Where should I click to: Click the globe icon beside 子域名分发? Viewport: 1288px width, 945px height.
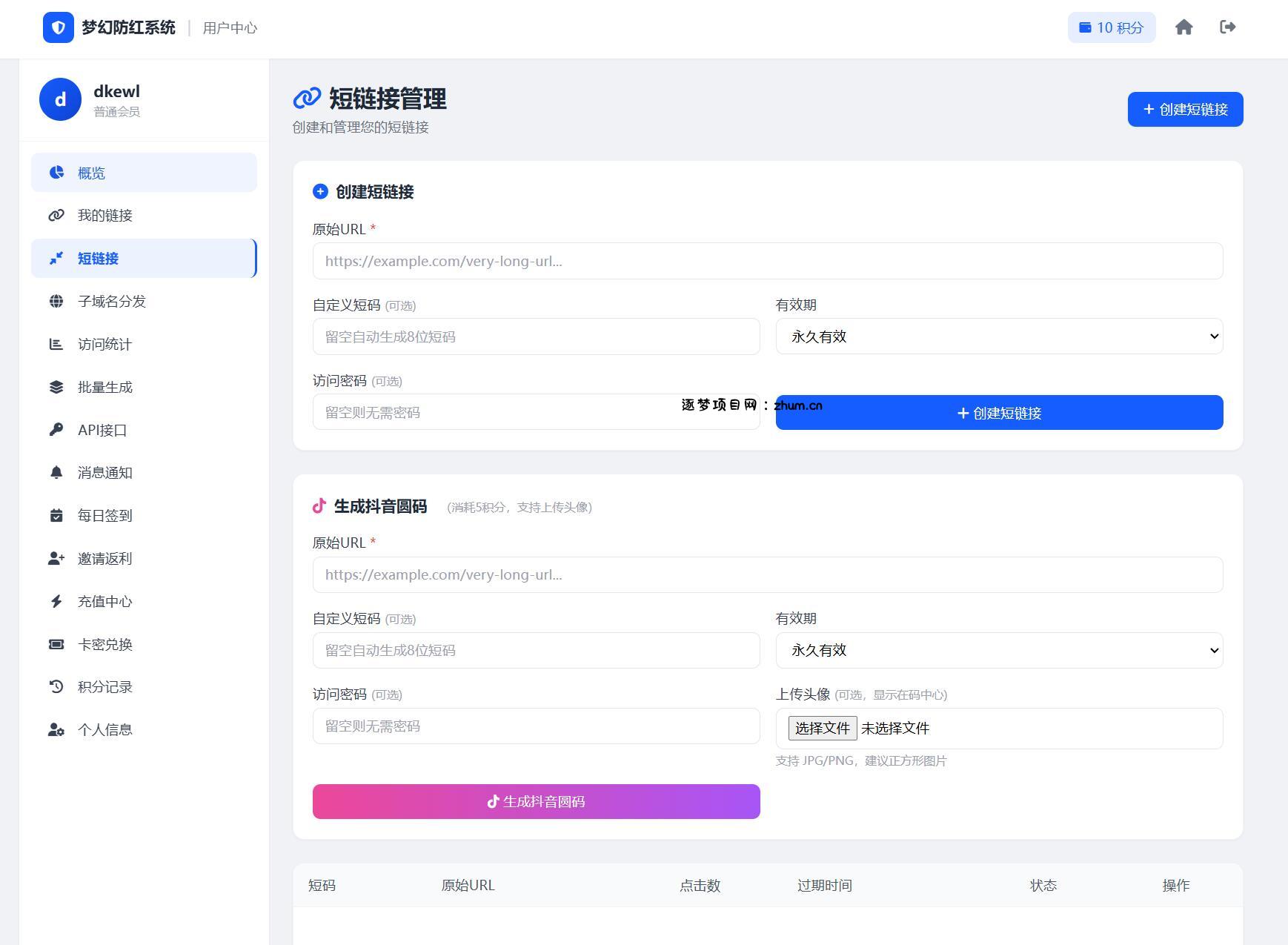coord(56,302)
